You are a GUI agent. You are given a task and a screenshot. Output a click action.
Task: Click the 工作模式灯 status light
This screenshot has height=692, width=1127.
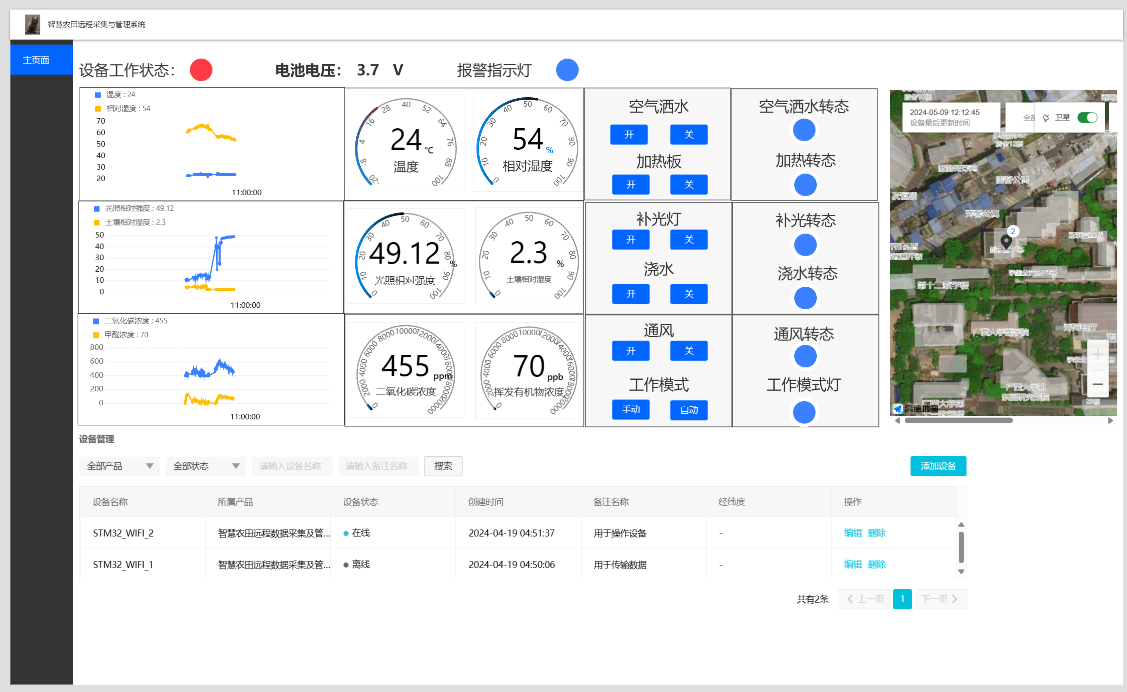tap(804, 412)
